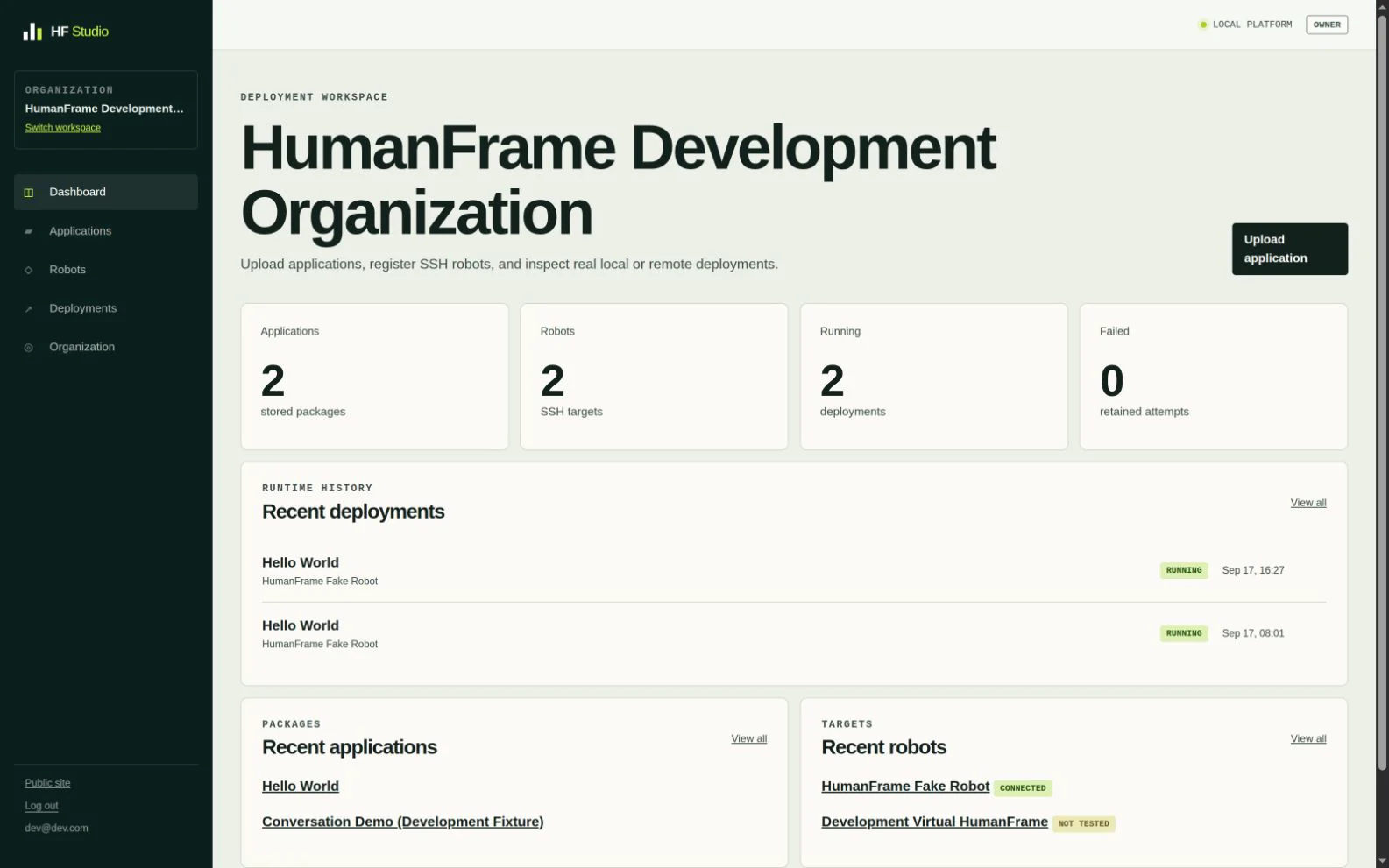1389x868 pixels.
Task: View all recent applications
Action: [x=748, y=739]
